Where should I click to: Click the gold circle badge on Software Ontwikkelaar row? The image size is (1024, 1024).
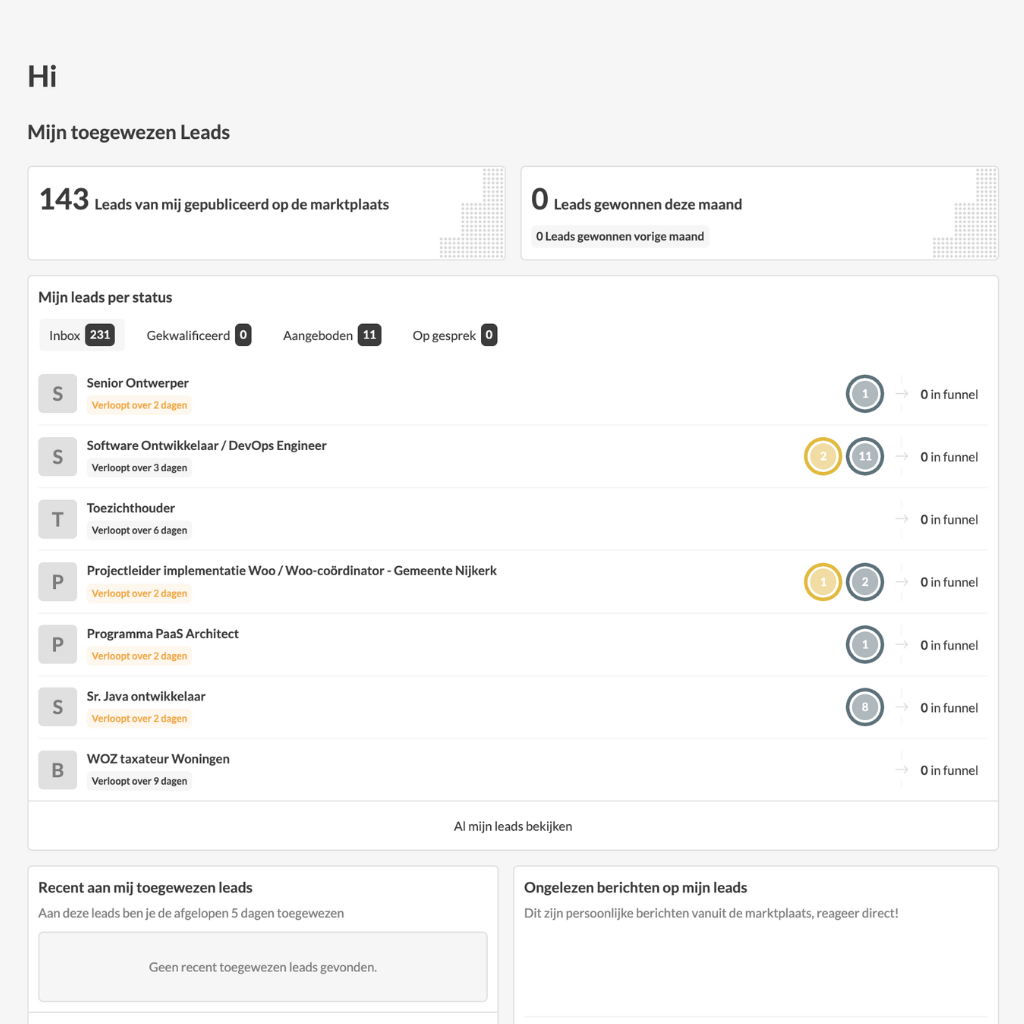tap(823, 457)
